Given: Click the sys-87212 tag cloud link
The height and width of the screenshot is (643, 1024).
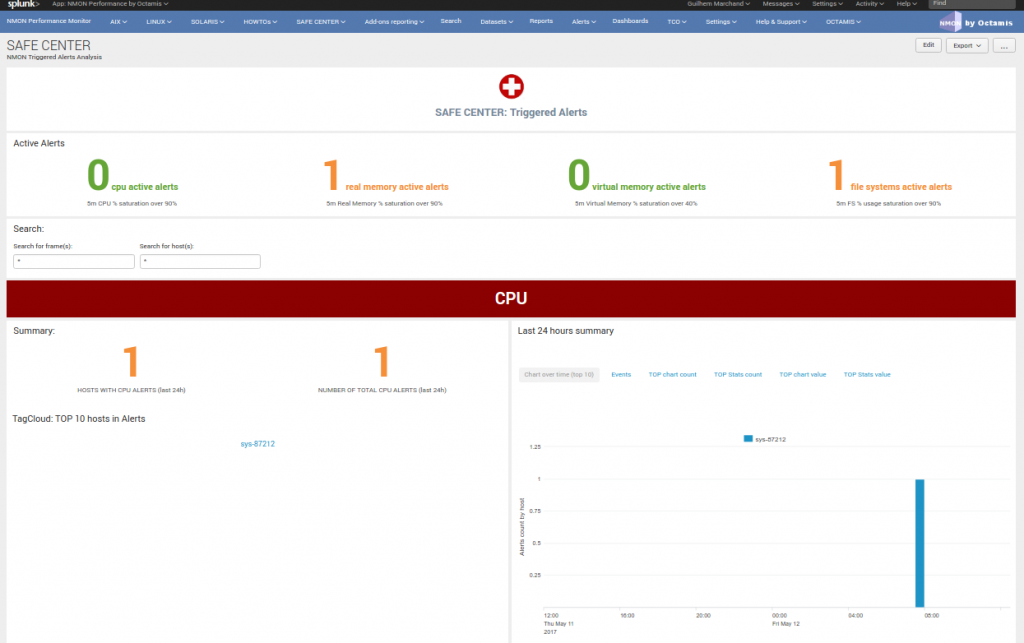Looking at the screenshot, I should coord(257,443).
